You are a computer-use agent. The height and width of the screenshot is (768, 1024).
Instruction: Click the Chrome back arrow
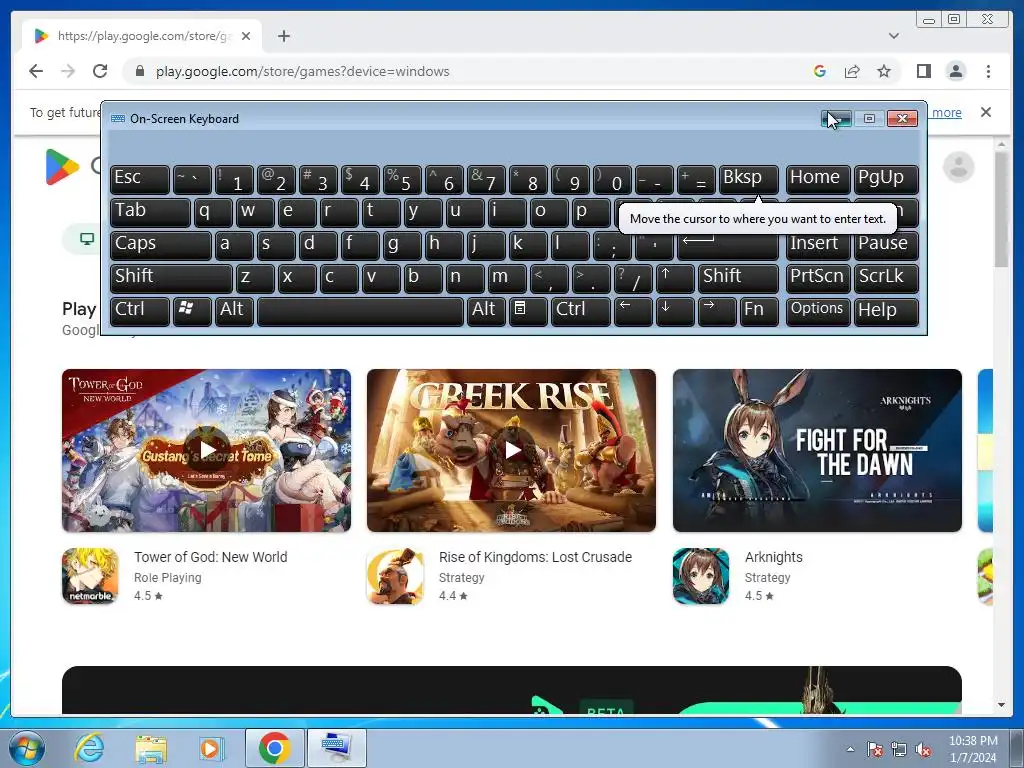pos(36,71)
